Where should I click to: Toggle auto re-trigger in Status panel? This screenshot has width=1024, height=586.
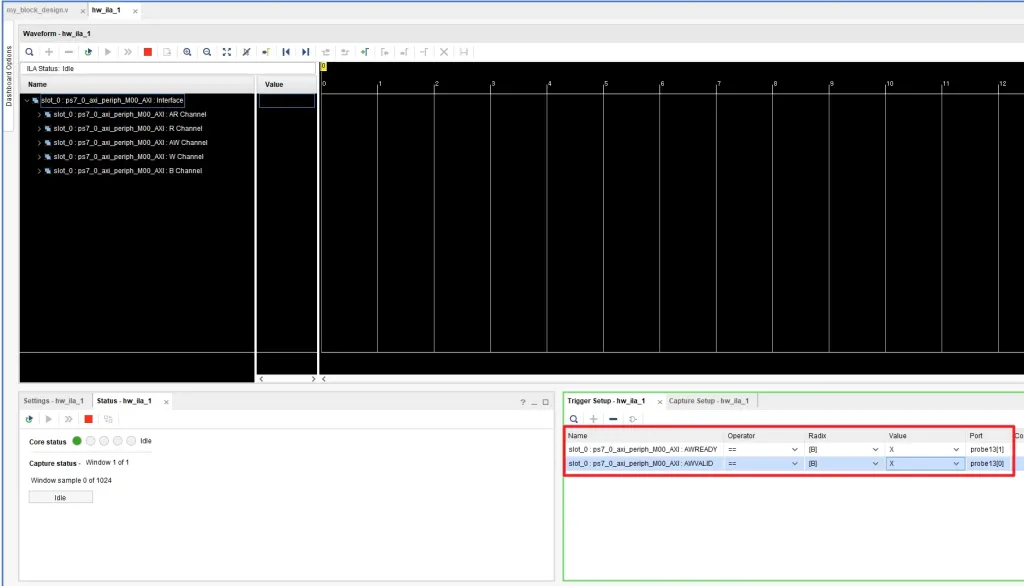click(x=29, y=419)
